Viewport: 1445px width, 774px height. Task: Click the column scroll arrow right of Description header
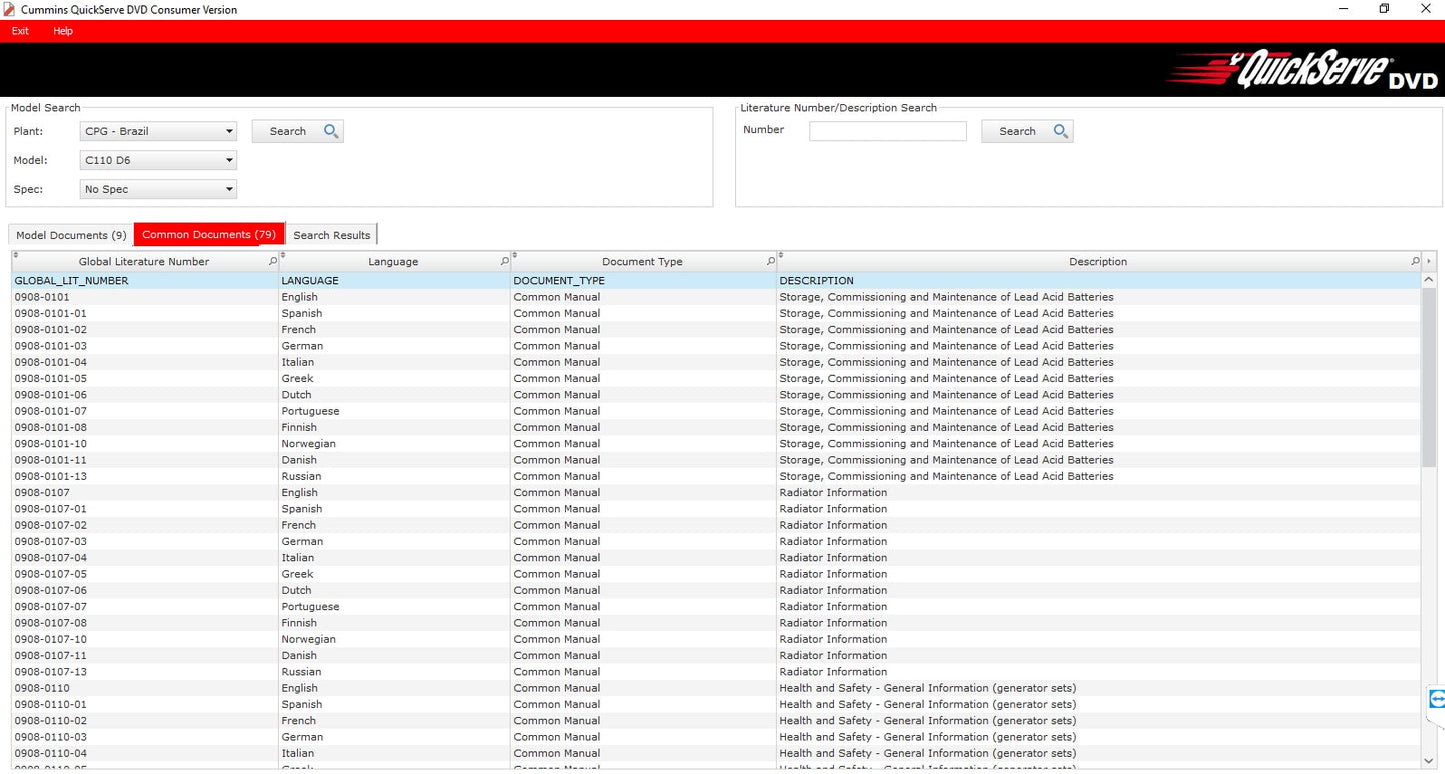click(x=1429, y=262)
